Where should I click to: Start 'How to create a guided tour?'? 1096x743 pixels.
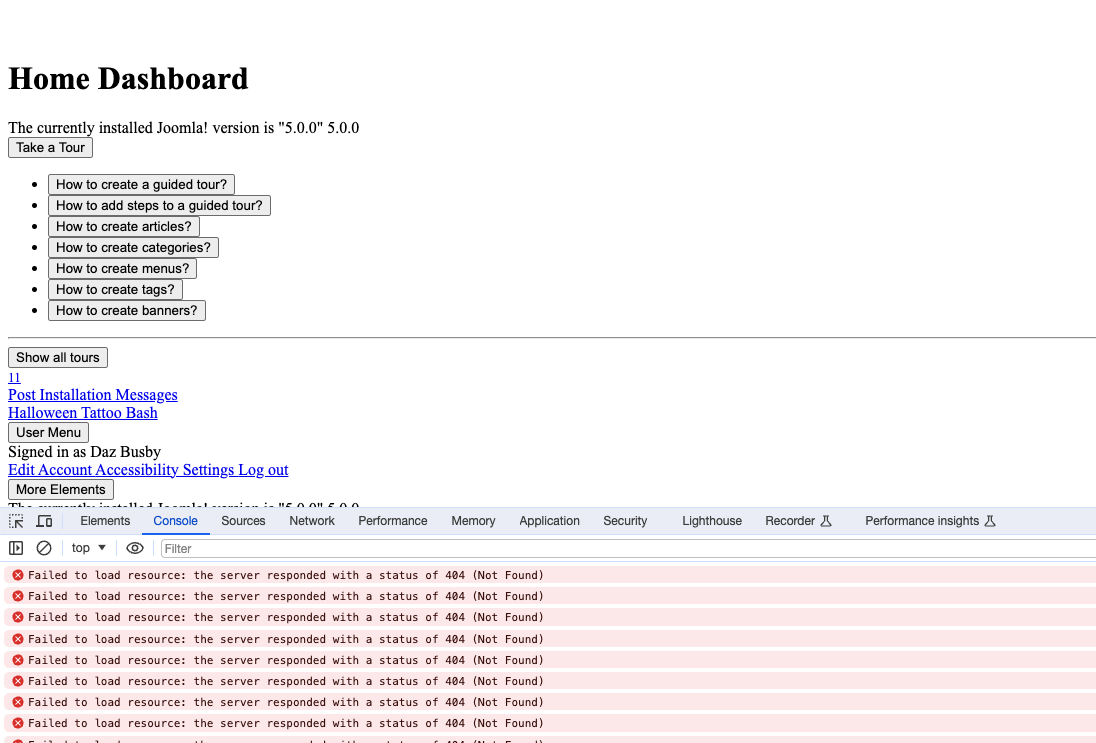[141, 185]
